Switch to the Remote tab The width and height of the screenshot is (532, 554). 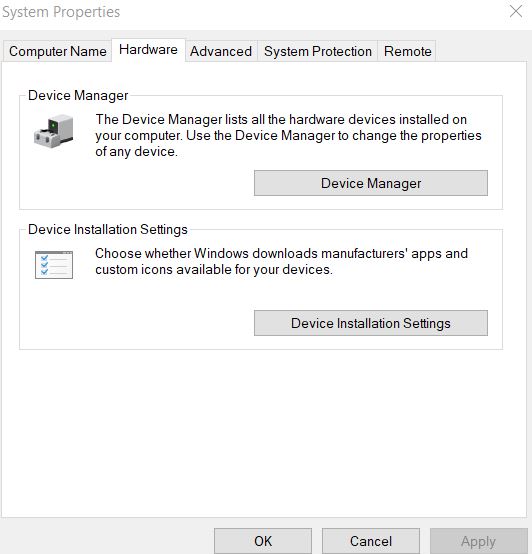pyautogui.click(x=407, y=52)
